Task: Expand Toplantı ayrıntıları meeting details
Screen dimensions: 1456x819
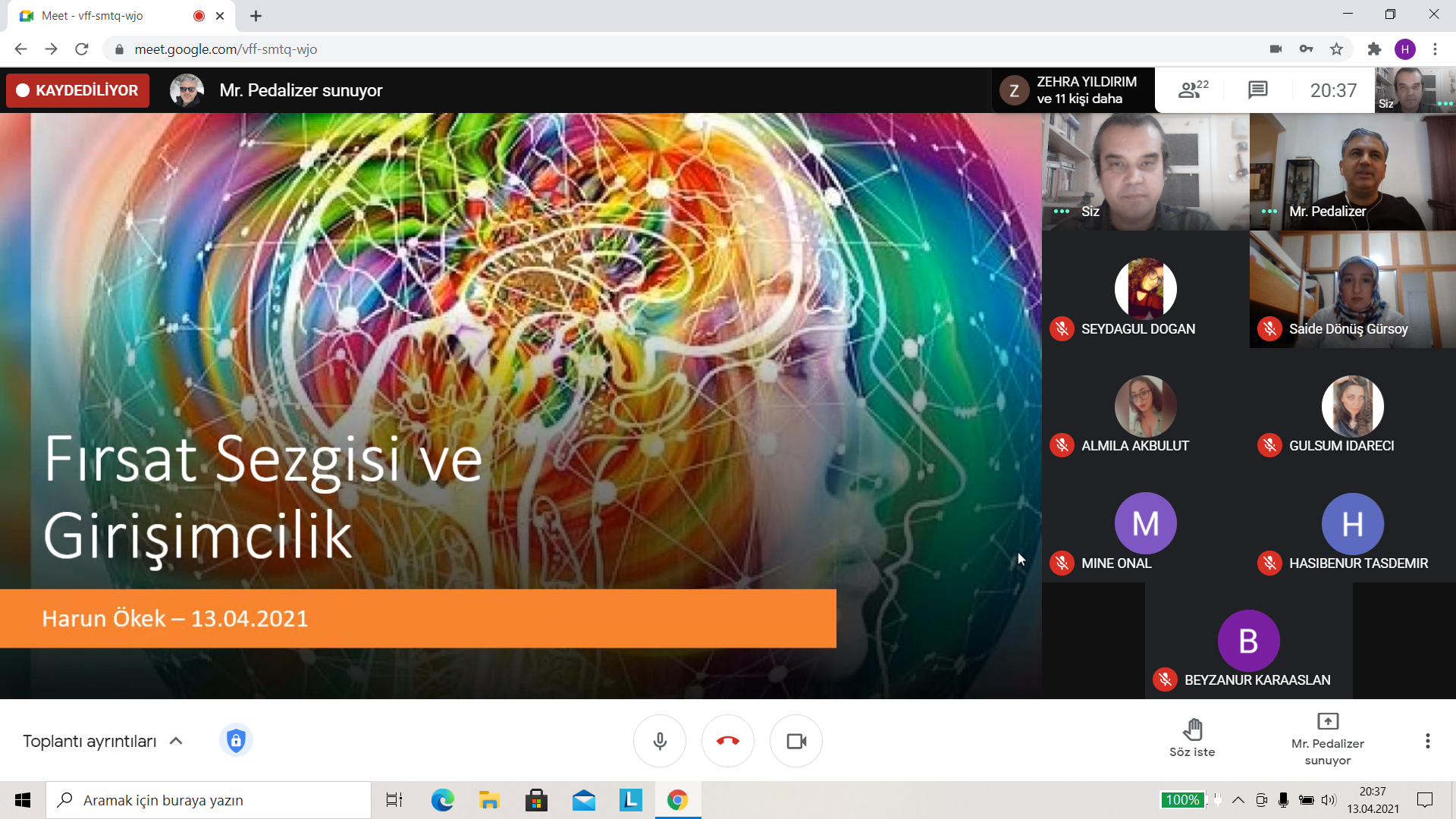Action: pos(102,741)
